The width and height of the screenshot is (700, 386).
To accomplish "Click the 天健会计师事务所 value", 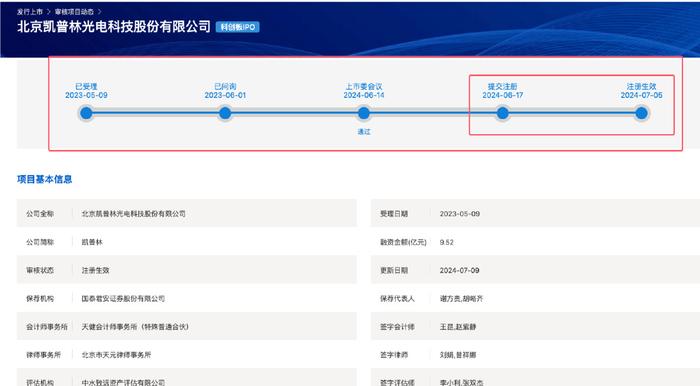I will tap(135, 327).
